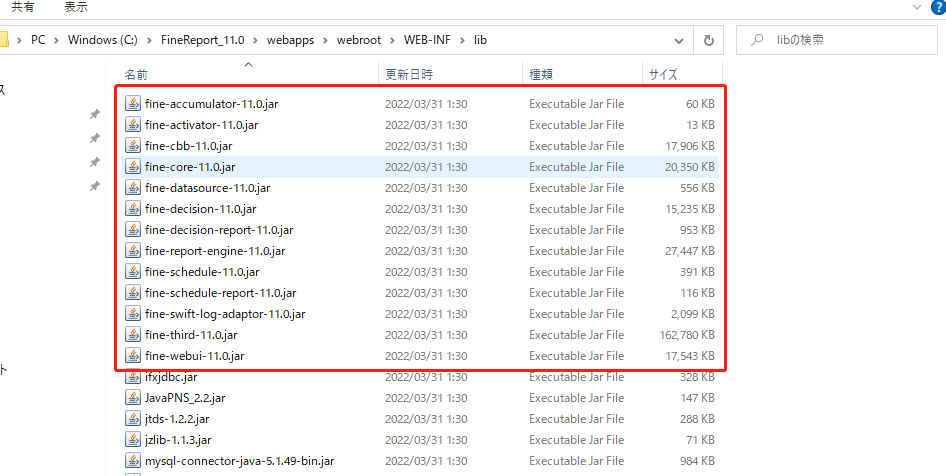Expand the chevron after FineReport_11.0 in path
Viewport: 946px width, 476px height.
pos(255,40)
